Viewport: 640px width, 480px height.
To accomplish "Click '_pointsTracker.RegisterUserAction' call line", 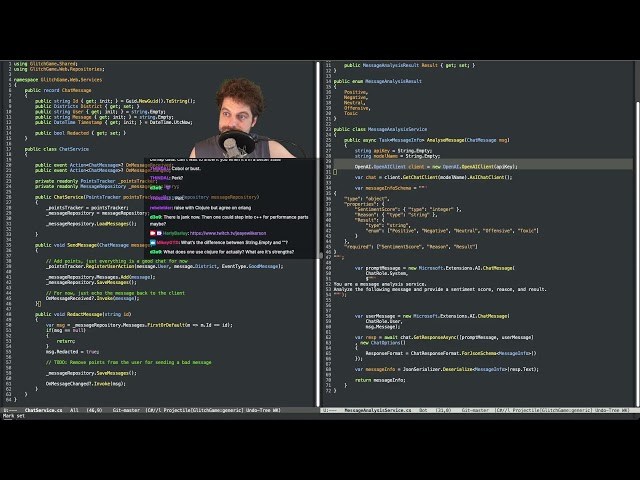I will point(164,266).
